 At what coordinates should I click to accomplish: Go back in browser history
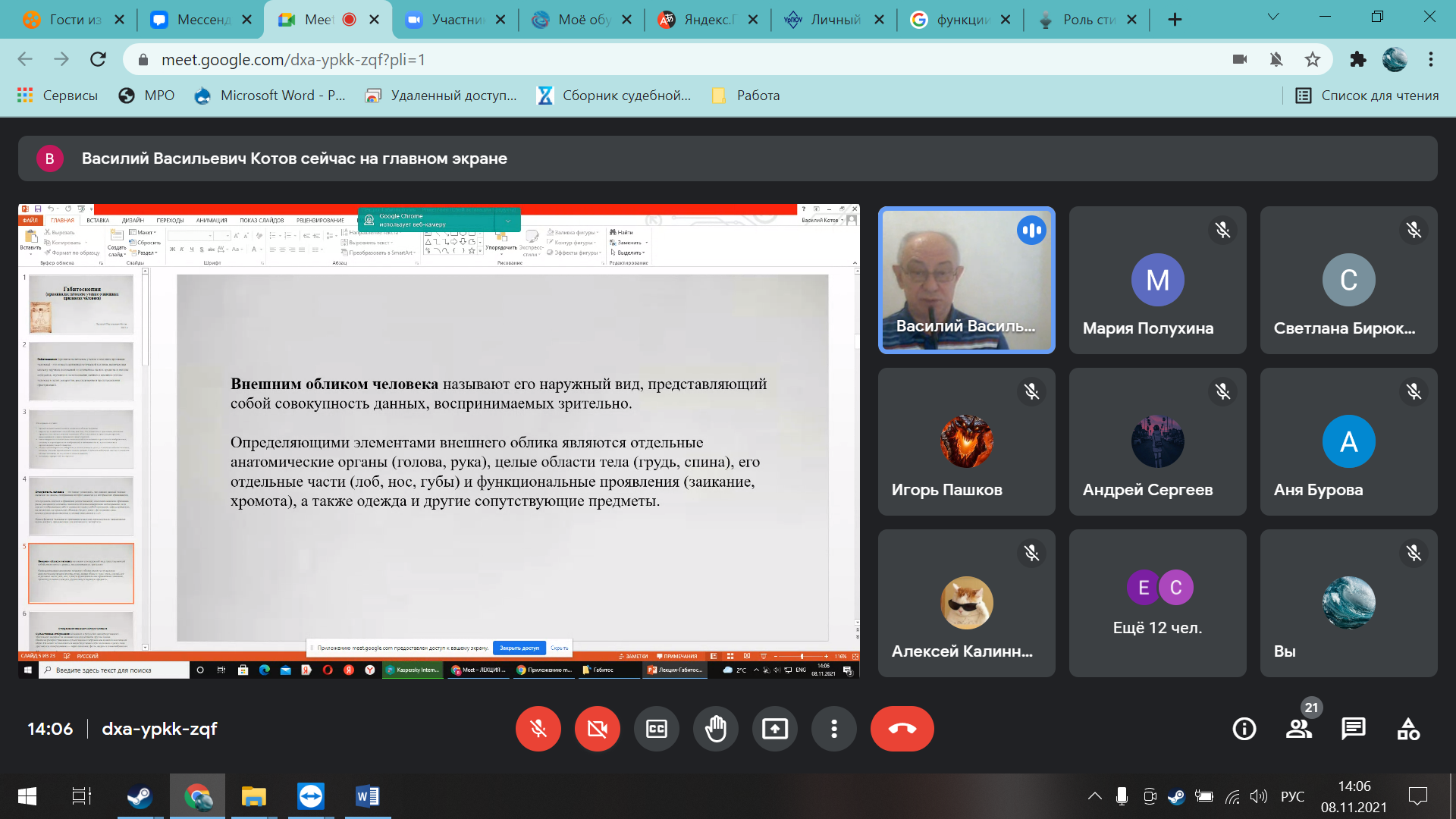pos(25,59)
